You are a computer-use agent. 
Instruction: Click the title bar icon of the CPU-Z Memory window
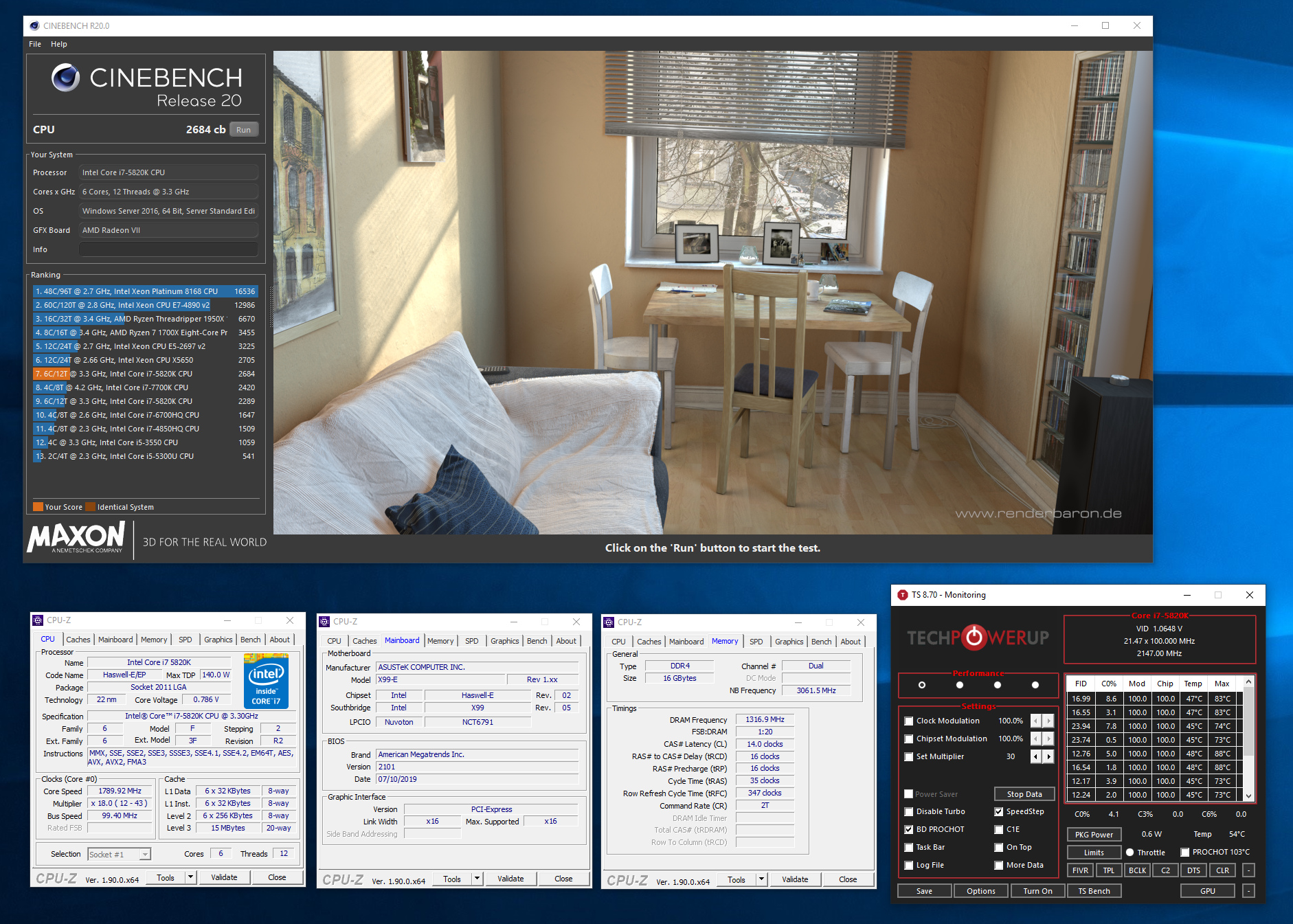609,622
